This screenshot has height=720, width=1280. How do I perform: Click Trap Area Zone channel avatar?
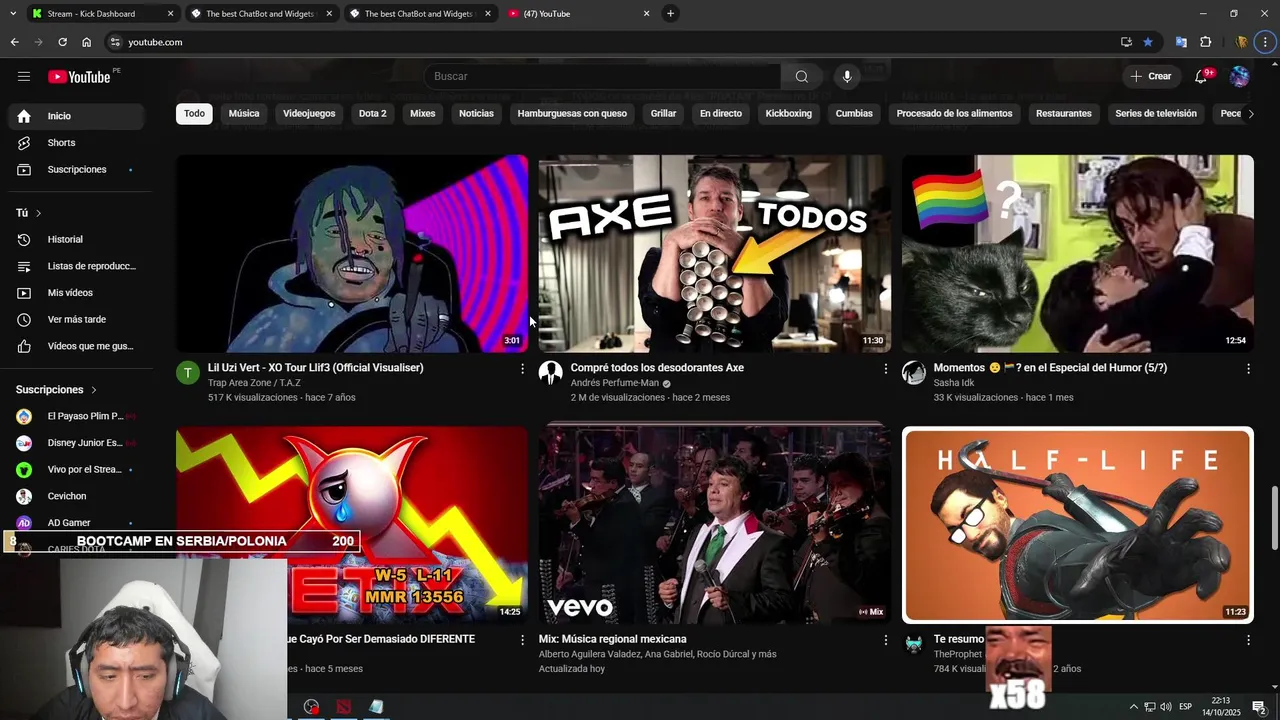(x=188, y=373)
